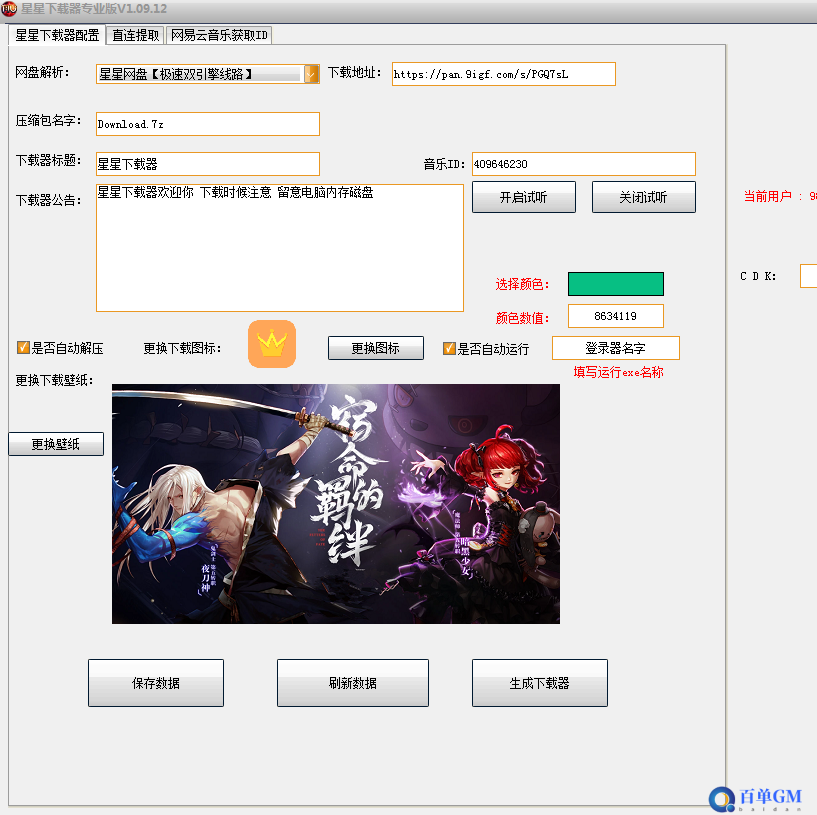Click the 更换图标 button
This screenshot has width=817, height=815.
pyautogui.click(x=376, y=348)
